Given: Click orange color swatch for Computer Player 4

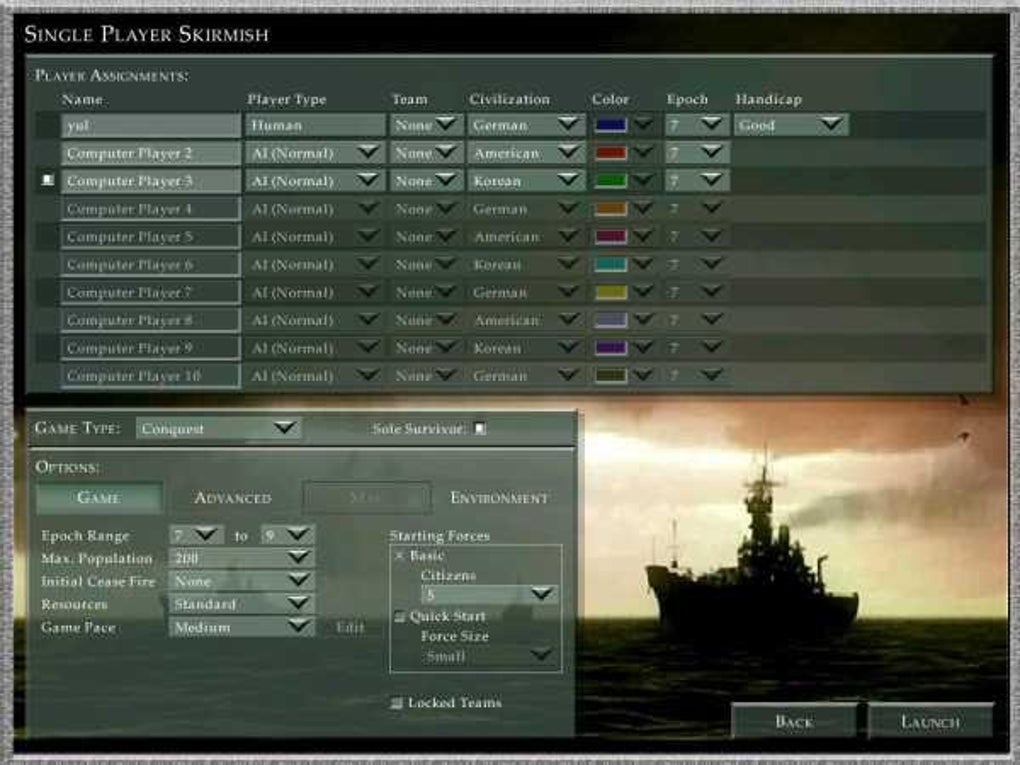Looking at the screenshot, I should (x=611, y=209).
